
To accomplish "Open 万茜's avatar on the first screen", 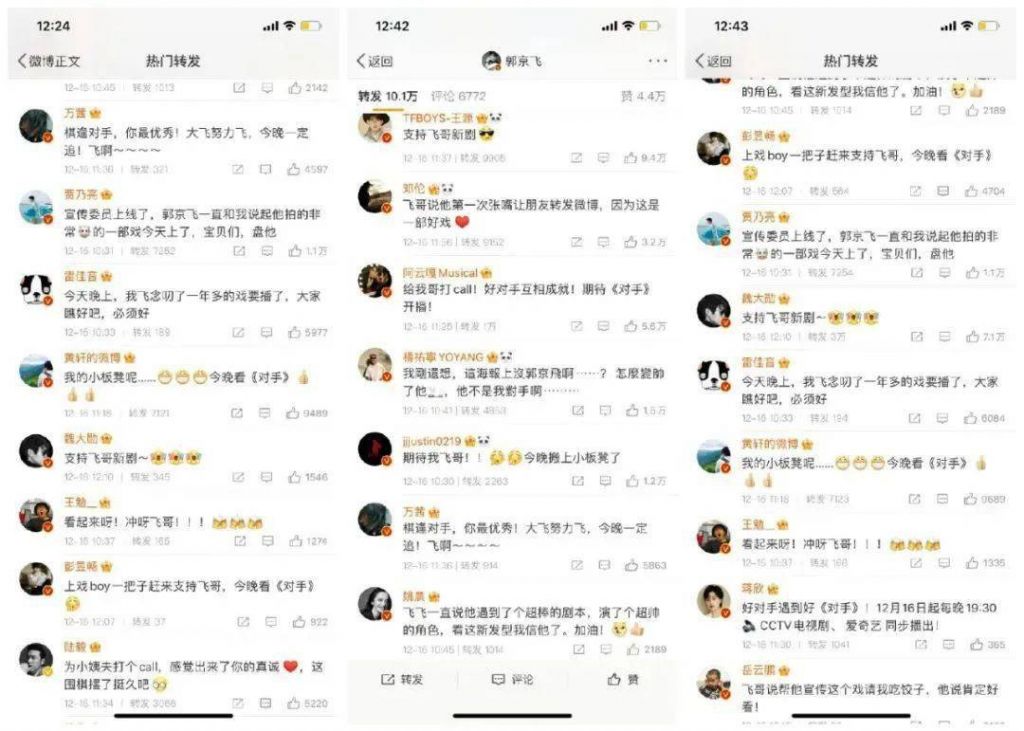I will [x=36, y=125].
